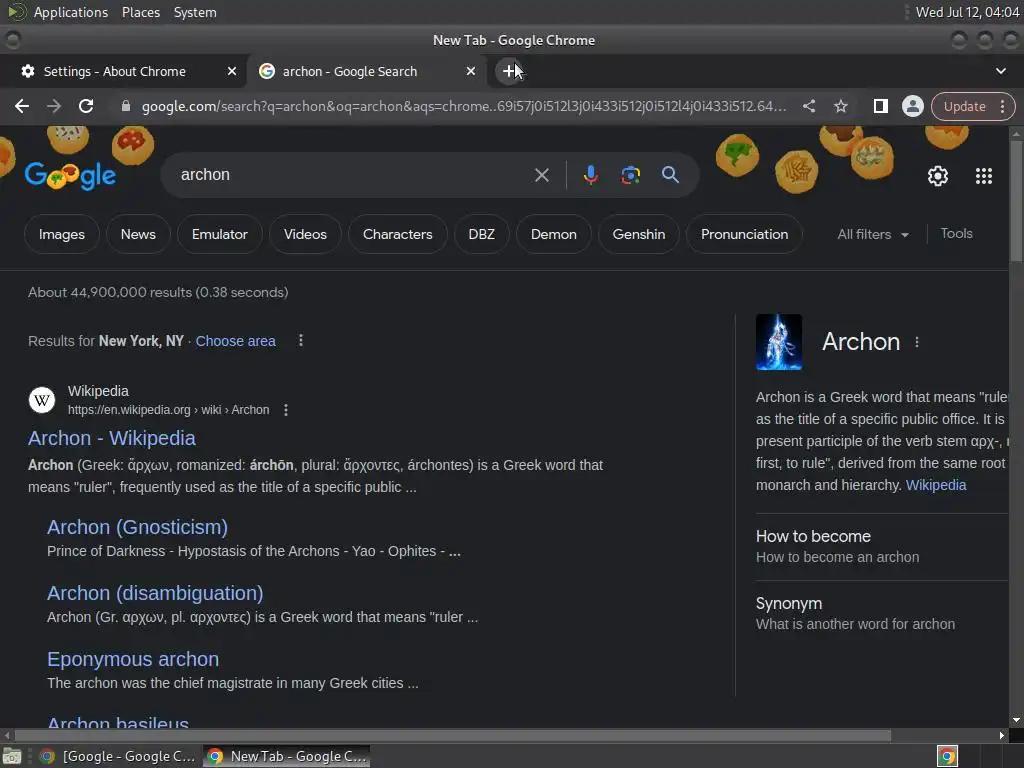This screenshot has height=768, width=1024.
Task: Open the Eponymous archon sublink
Action: (x=133, y=659)
